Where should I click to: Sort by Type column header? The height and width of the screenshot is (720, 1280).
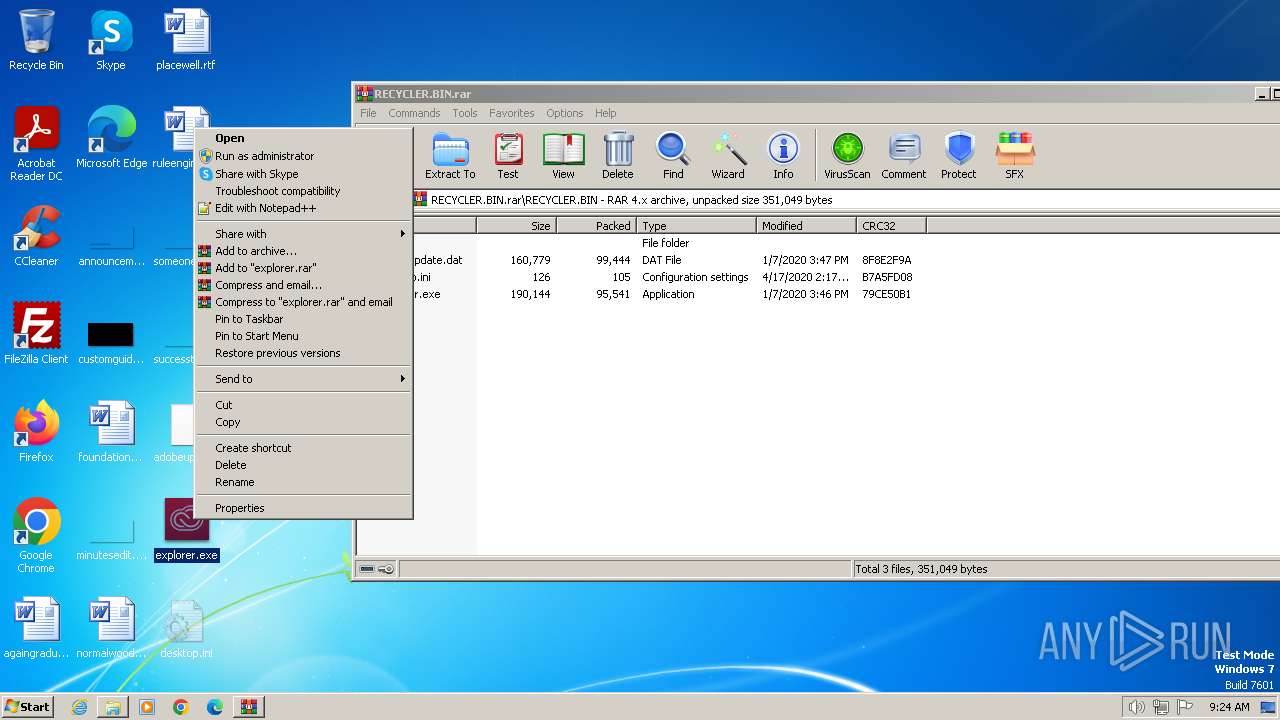[696, 226]
